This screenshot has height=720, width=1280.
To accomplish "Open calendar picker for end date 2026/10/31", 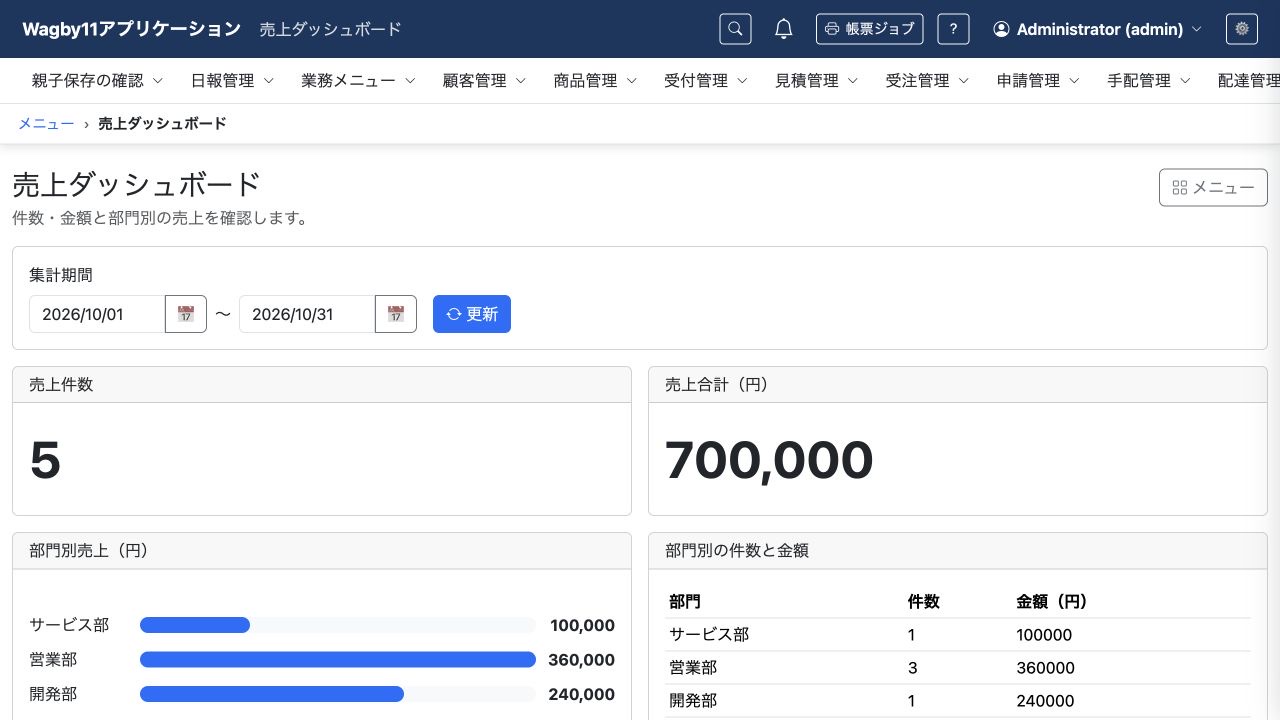I will [396, 314].
